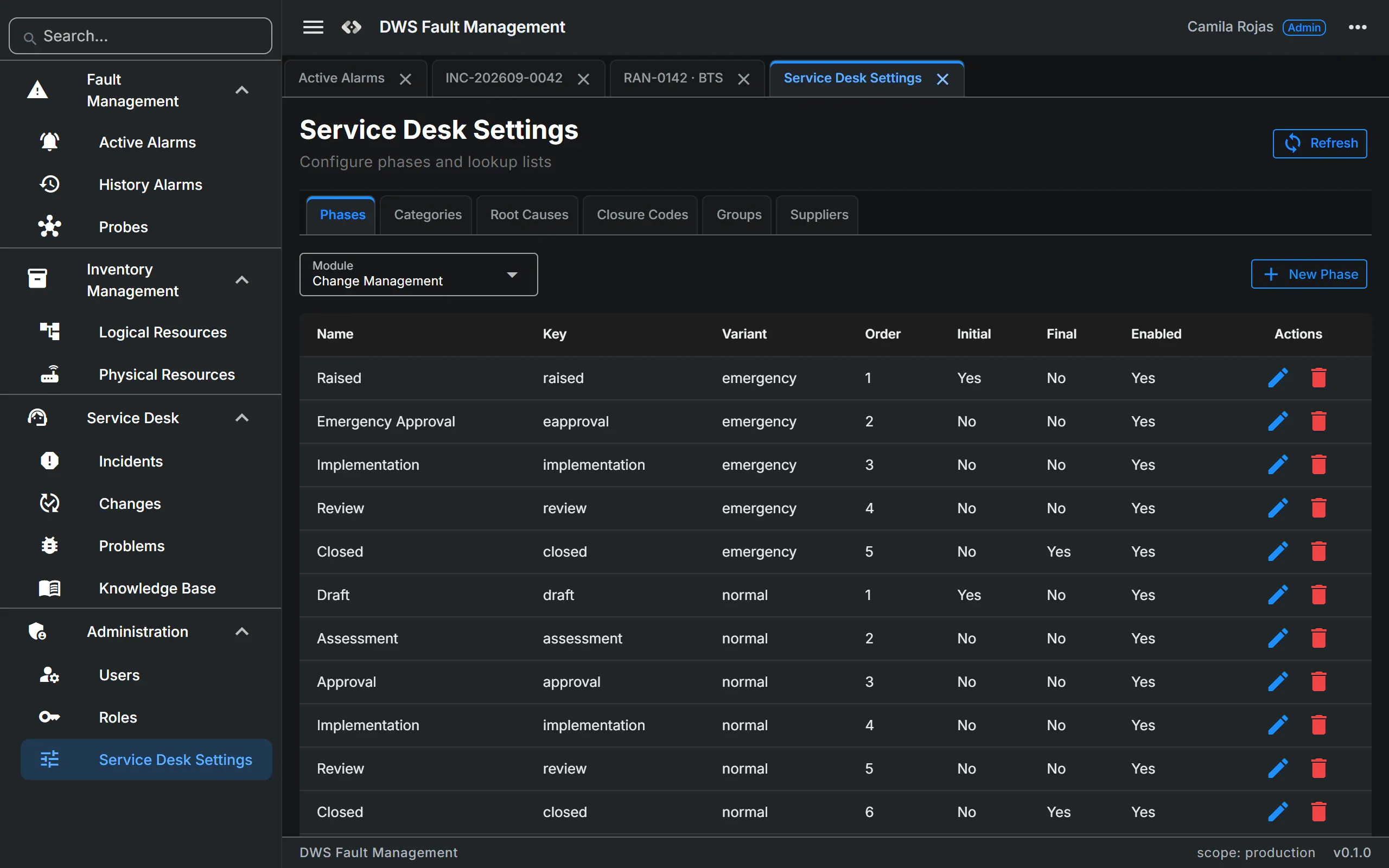Click the Refresh button

[1320, 144]
